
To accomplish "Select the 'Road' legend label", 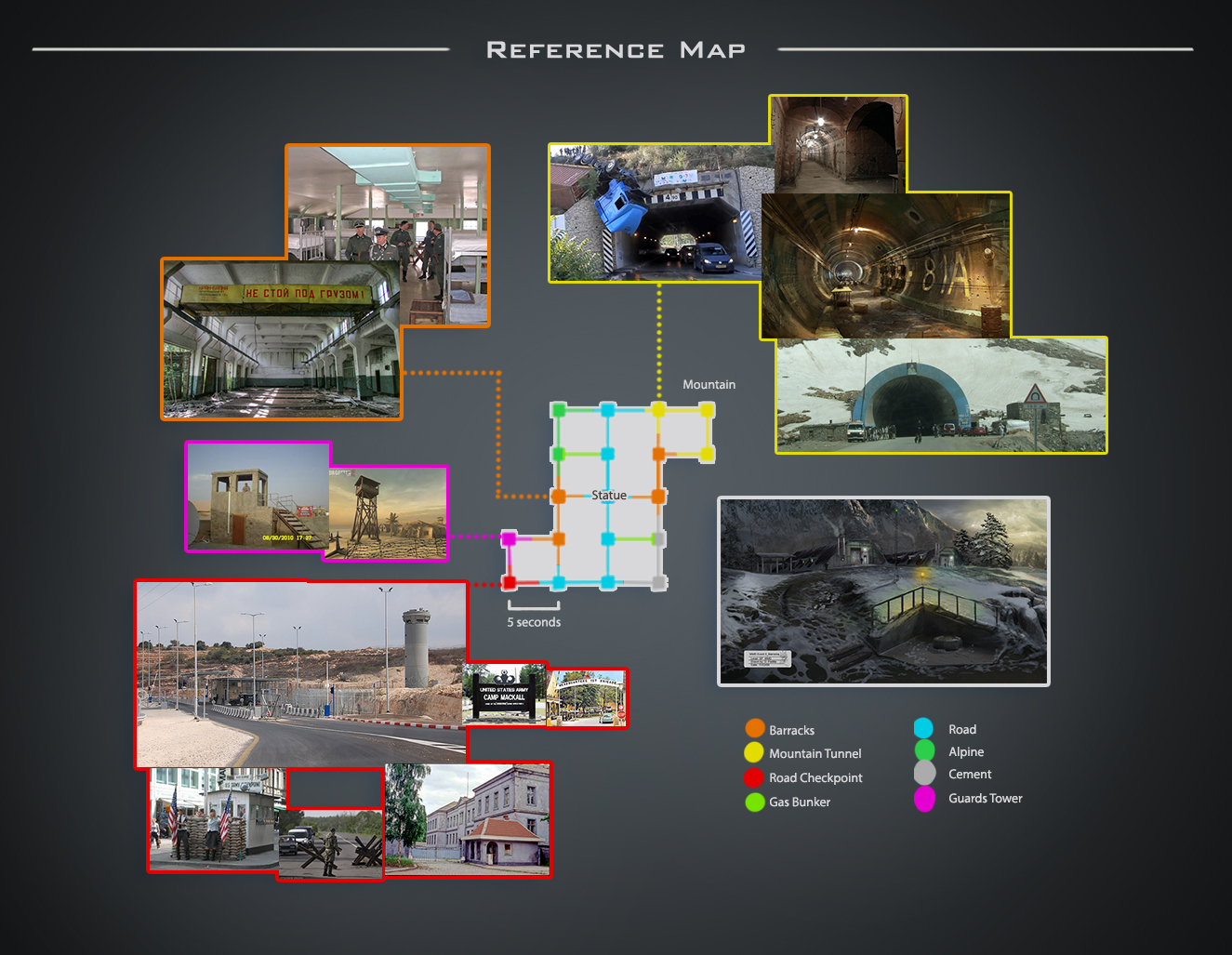I will tap(962, 730).
